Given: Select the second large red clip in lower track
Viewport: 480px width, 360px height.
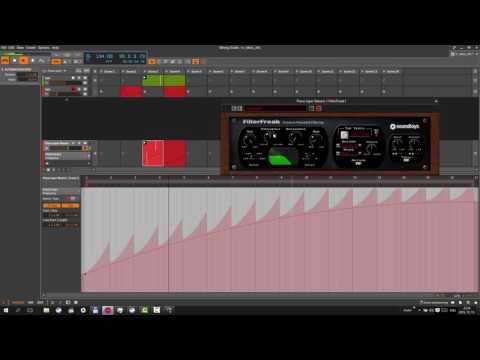Looking at the screenshot, I should (x=175, y=154).
